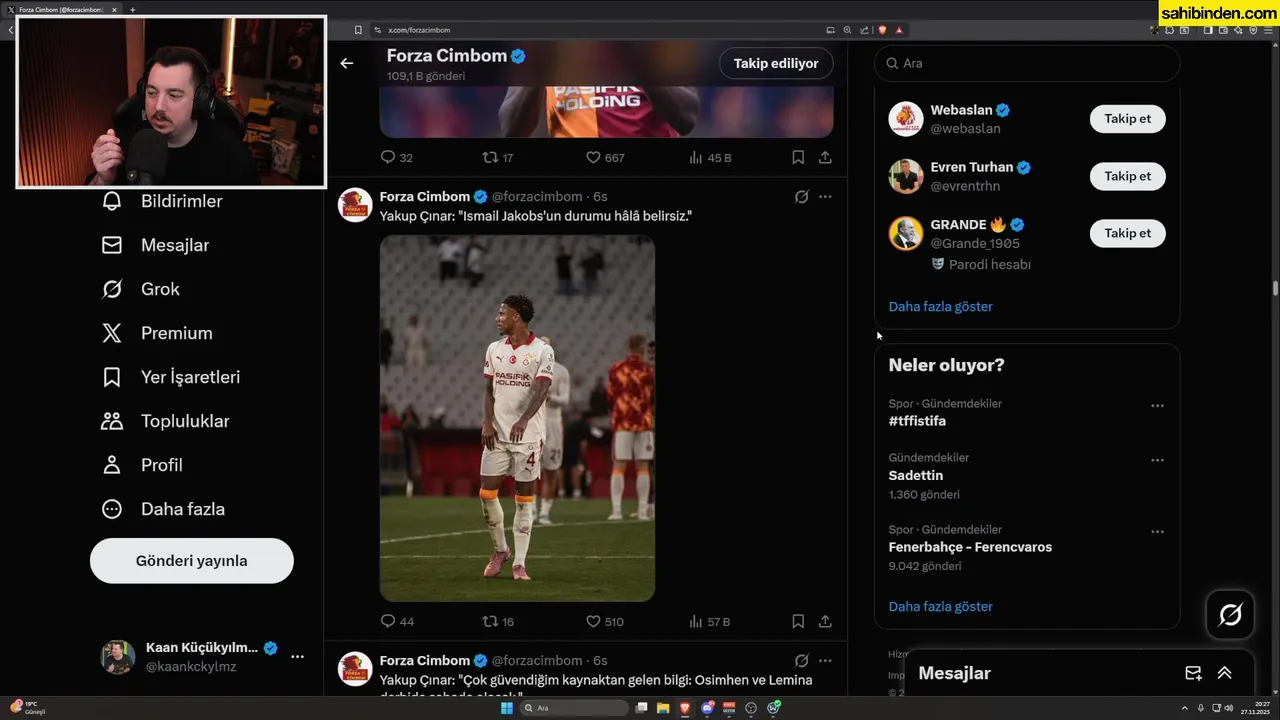The image size is (1280, 720).
Task: Open Mesajlar envelope in sidebar
Action: 112,245
